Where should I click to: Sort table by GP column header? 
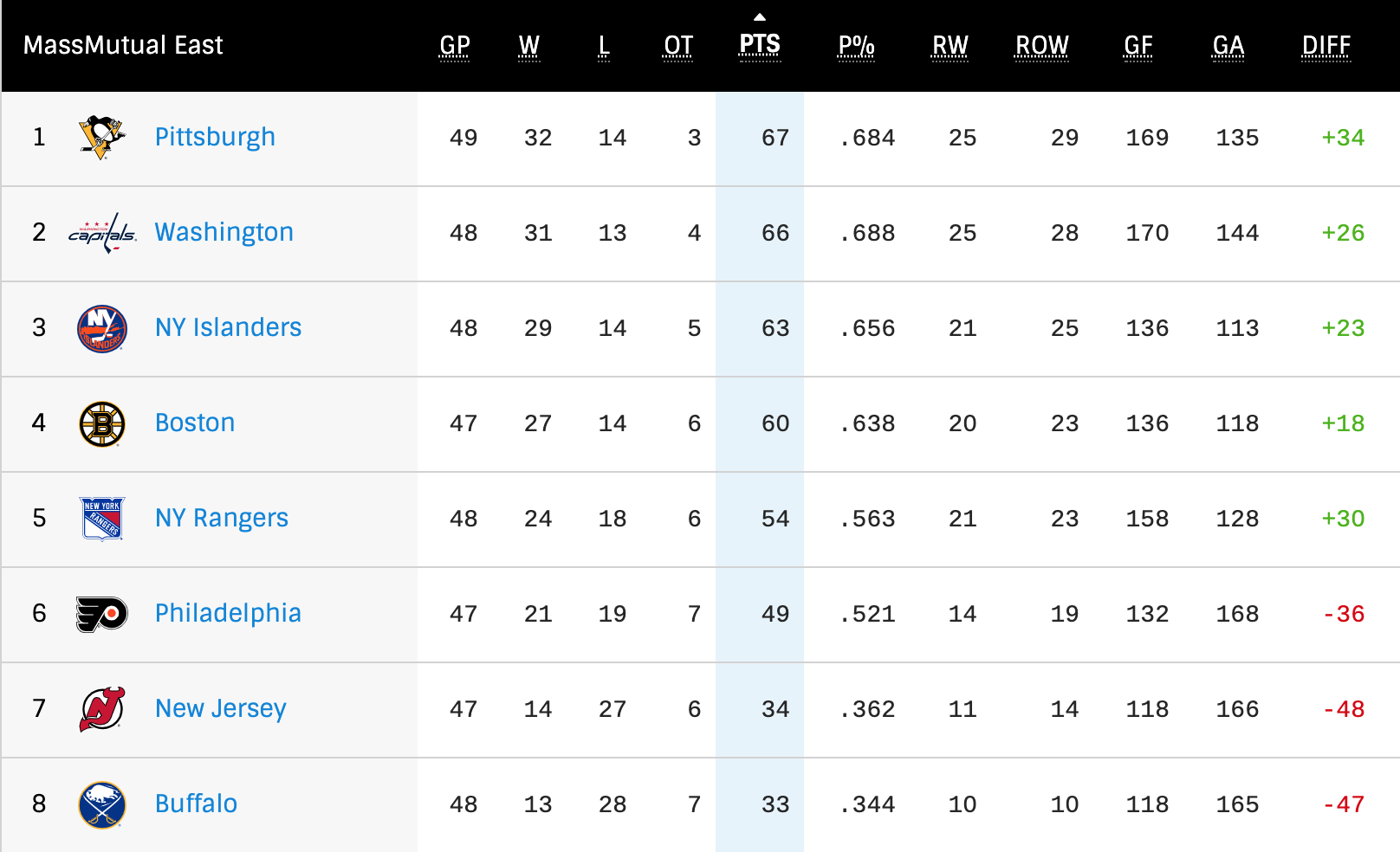tap(455, 46)
